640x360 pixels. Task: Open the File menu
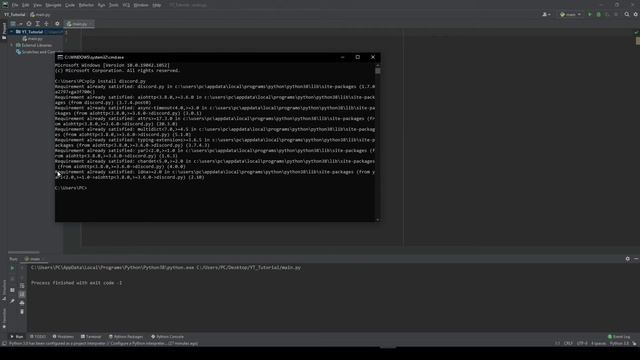click(x=15, y=5)
